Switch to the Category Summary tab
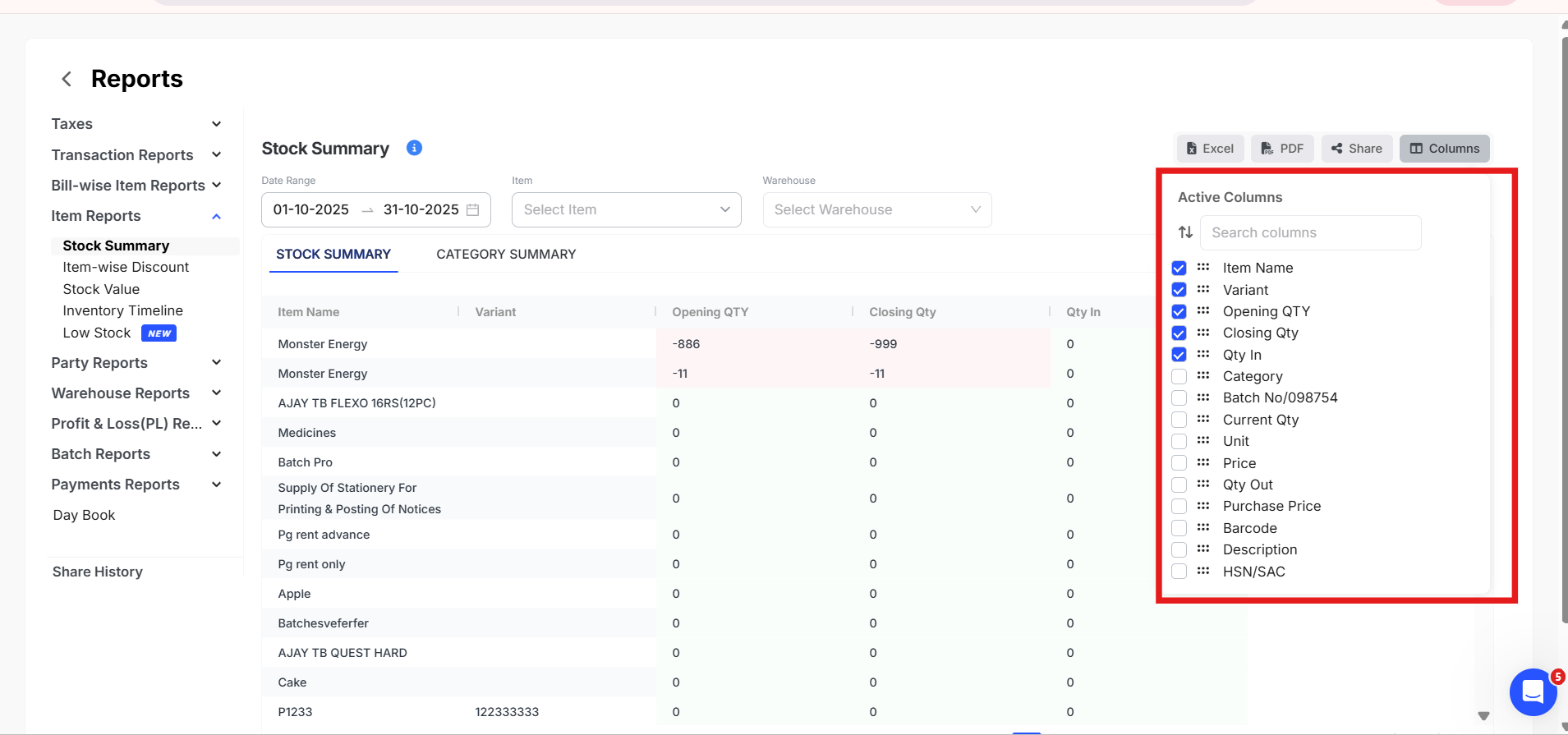The width and height of the screenshot is (1568, 735). (x=506, y=255)
